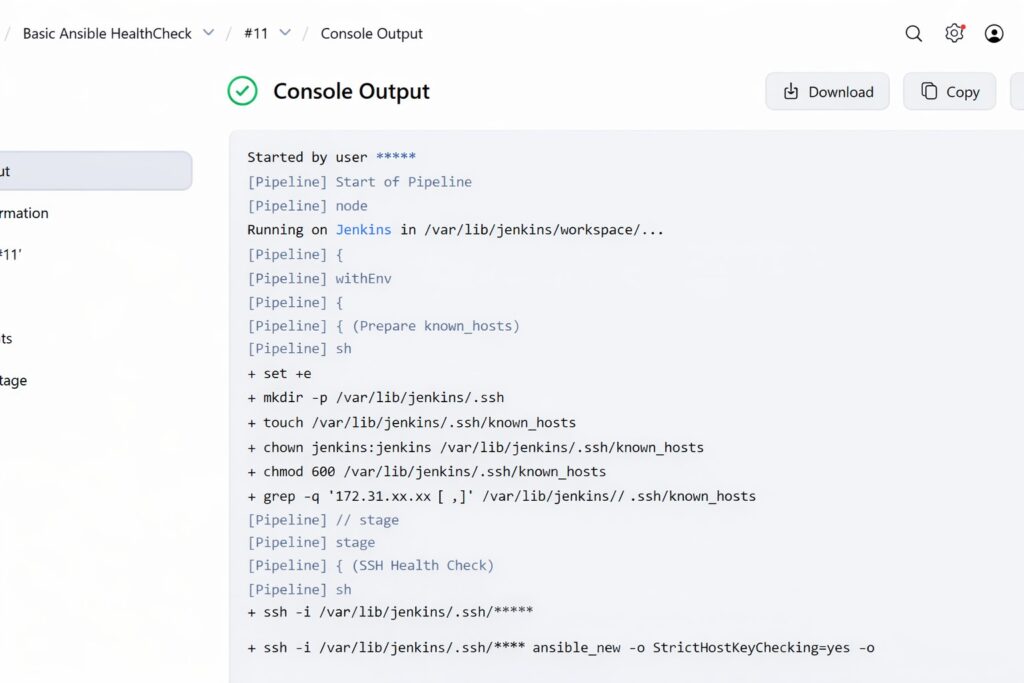Open the Basic Ansible HealthCheck breadcrumb link
Screen dimensions: 1024x683
(107, 34)
